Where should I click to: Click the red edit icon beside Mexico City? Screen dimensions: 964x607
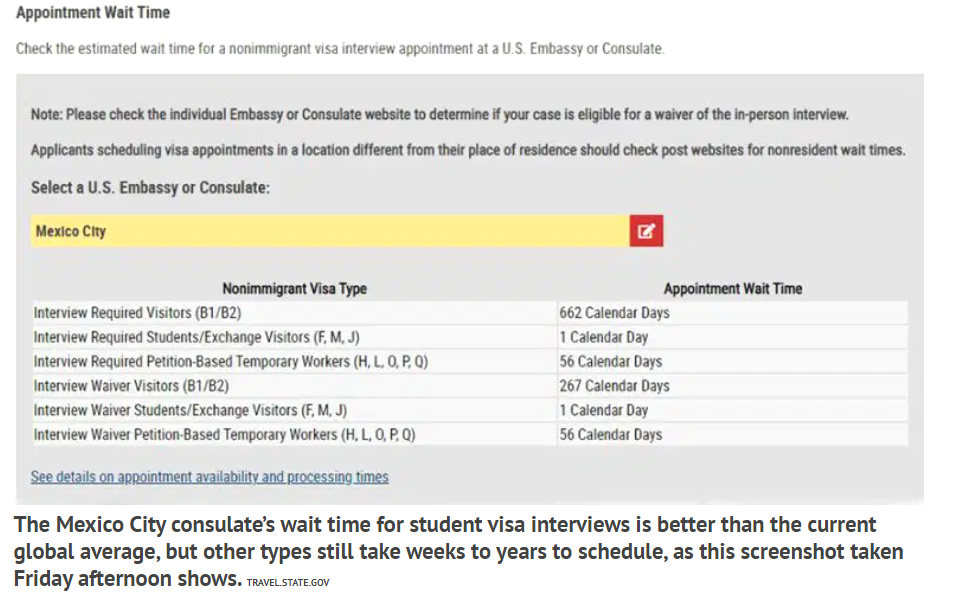click(x=645, y=231)
